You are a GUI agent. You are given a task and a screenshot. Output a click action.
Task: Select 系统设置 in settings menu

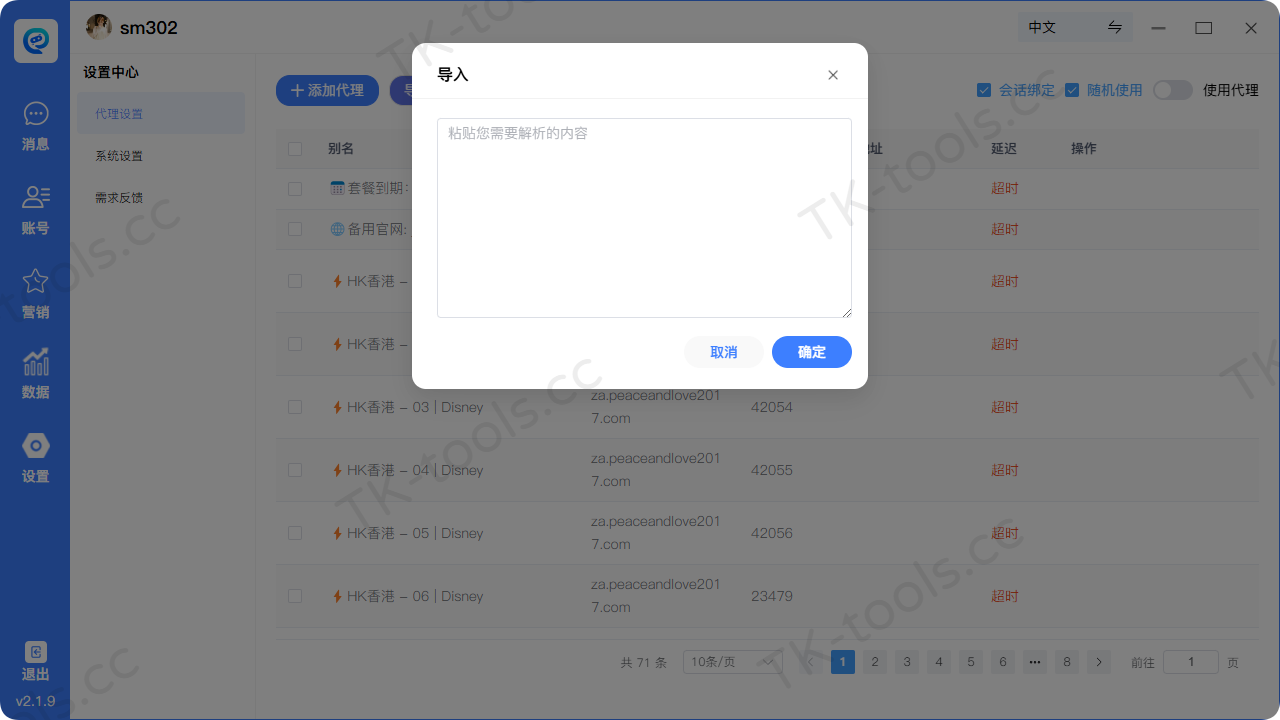161,156
